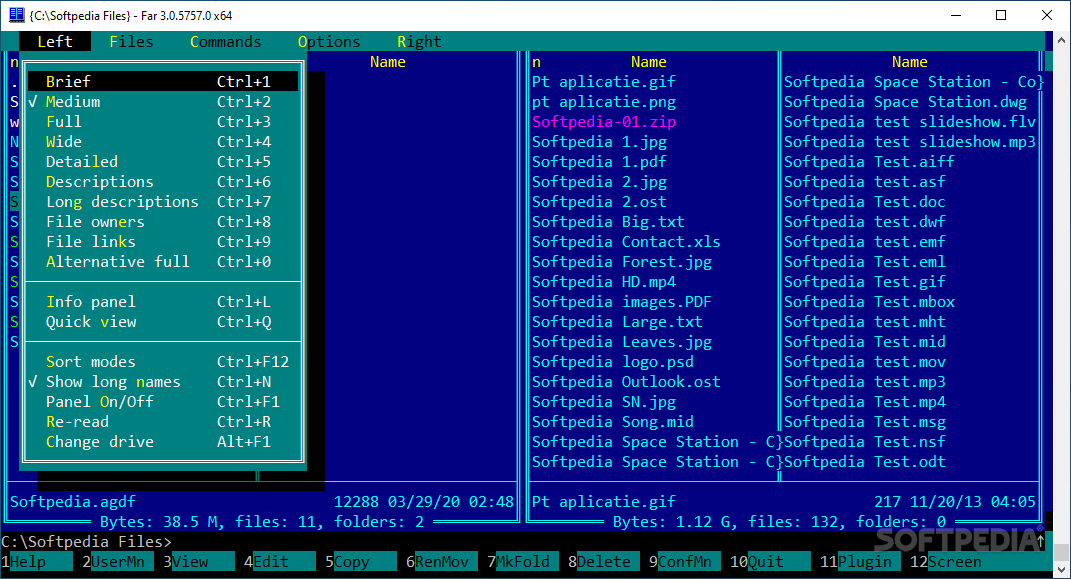Open Change drive menu entry
Screen dimensions: 1071x579
click(x=163, y=442)
